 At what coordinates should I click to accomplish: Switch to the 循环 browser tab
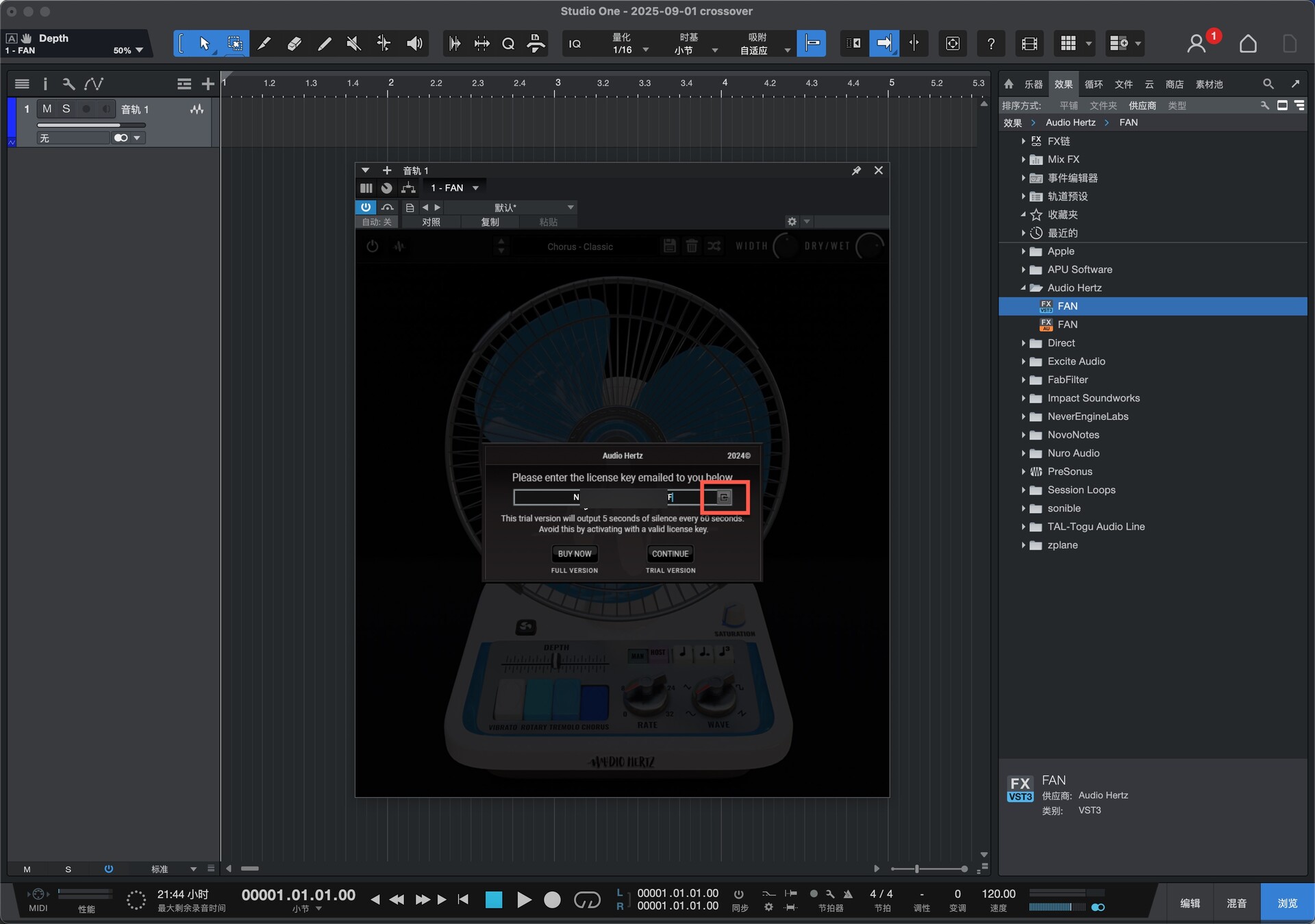(1093, 84)
